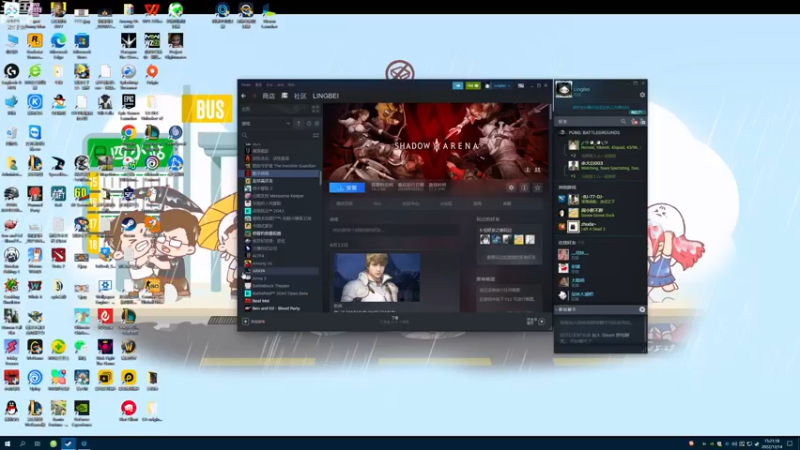Click the library search field
This screenshot has height=450, width=800.
point(276,136)
